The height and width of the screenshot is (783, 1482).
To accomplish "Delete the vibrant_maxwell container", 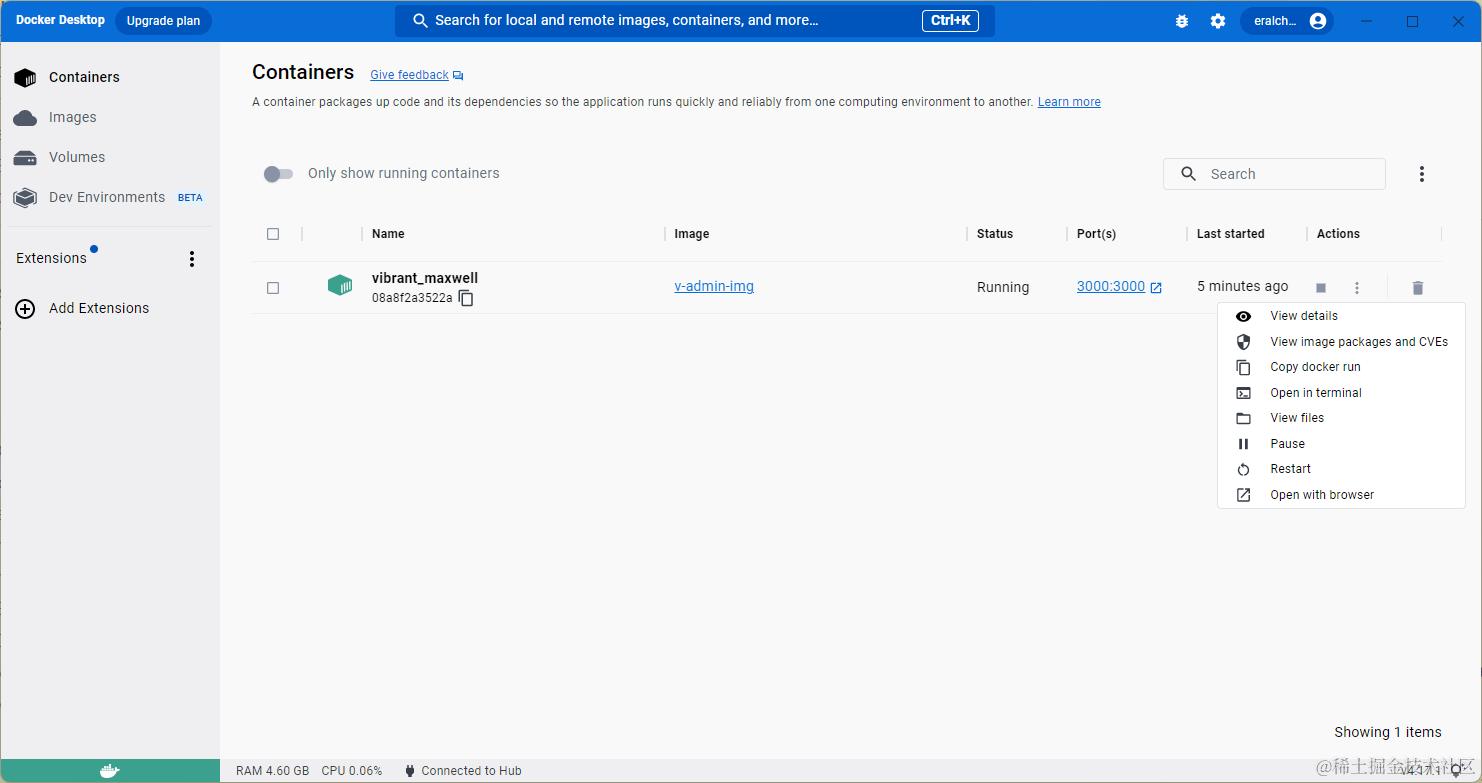I will point(1417,288).
